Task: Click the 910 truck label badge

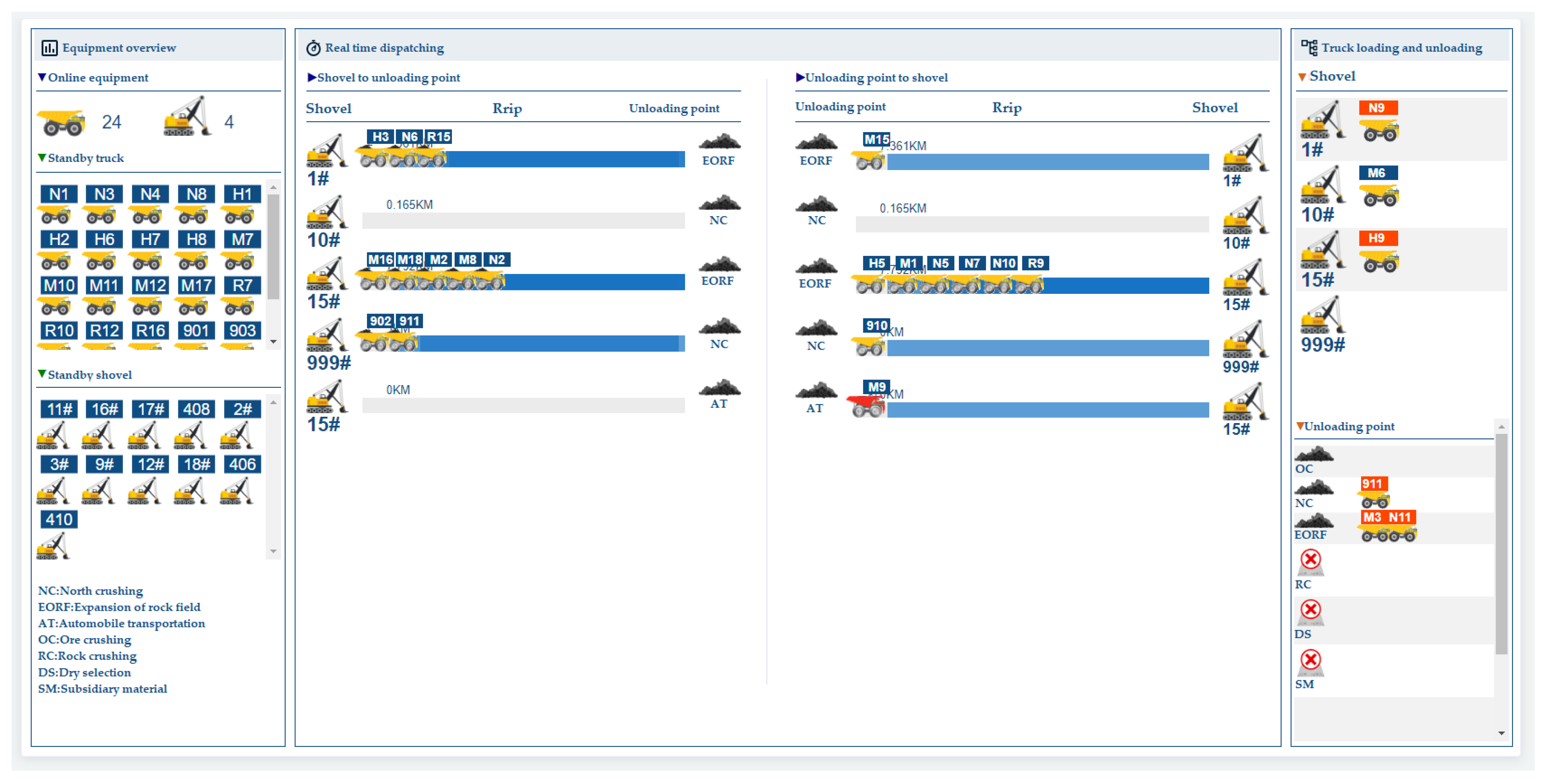Action: (876, 326)
